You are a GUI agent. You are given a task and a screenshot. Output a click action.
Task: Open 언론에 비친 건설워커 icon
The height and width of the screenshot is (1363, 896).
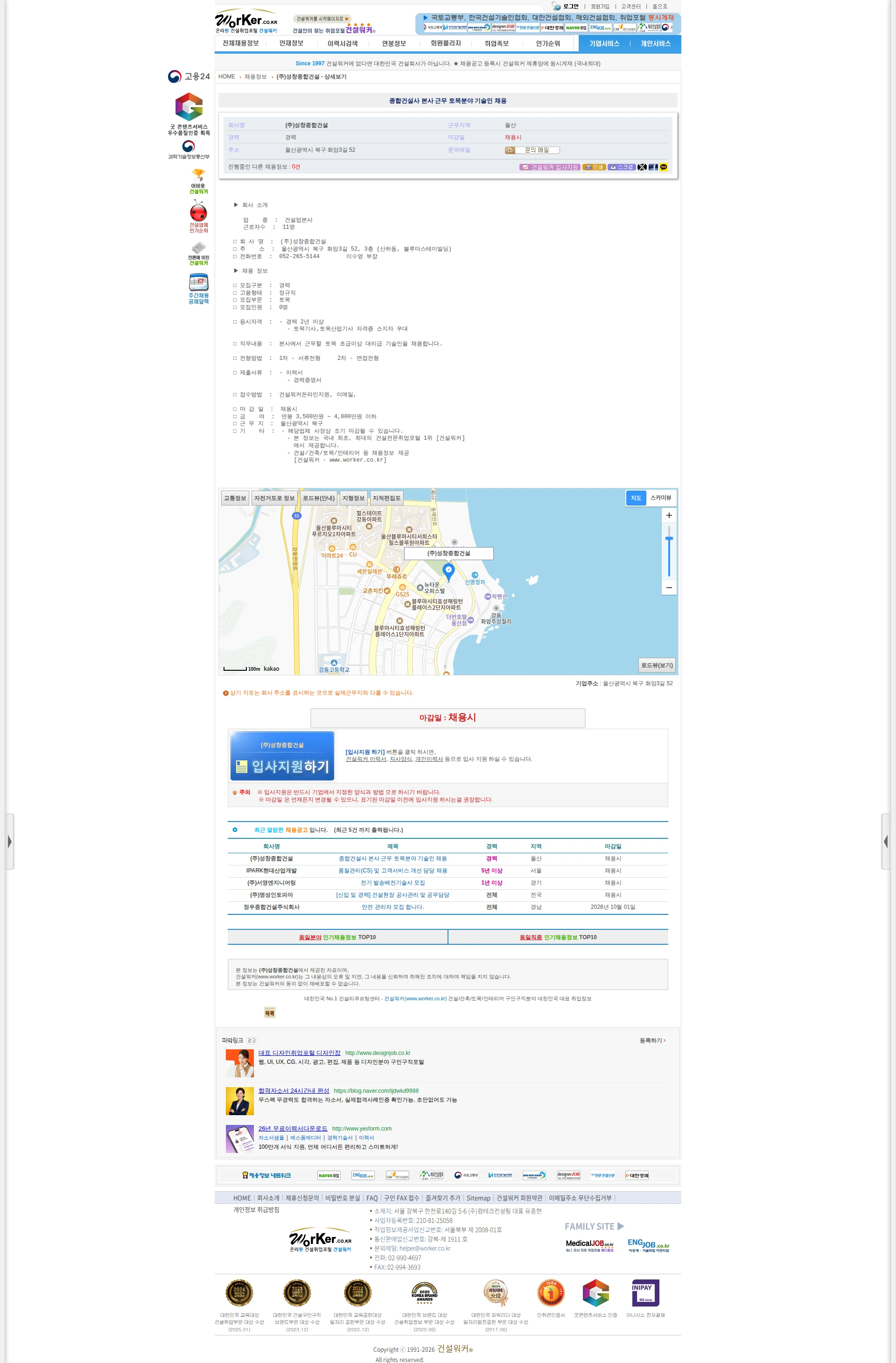pos(199,254)
